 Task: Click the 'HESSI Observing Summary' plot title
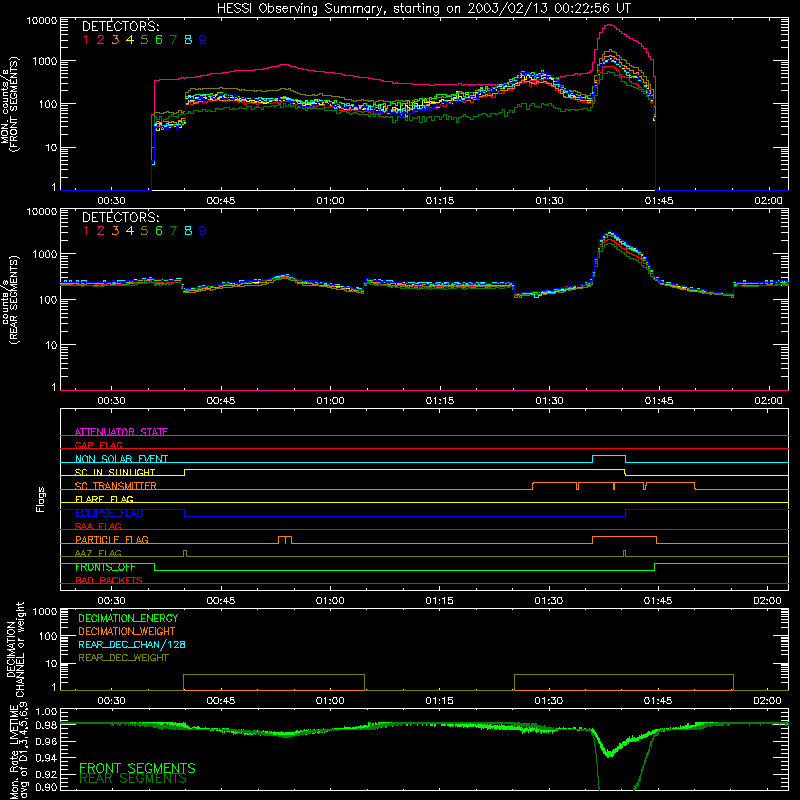423,9
